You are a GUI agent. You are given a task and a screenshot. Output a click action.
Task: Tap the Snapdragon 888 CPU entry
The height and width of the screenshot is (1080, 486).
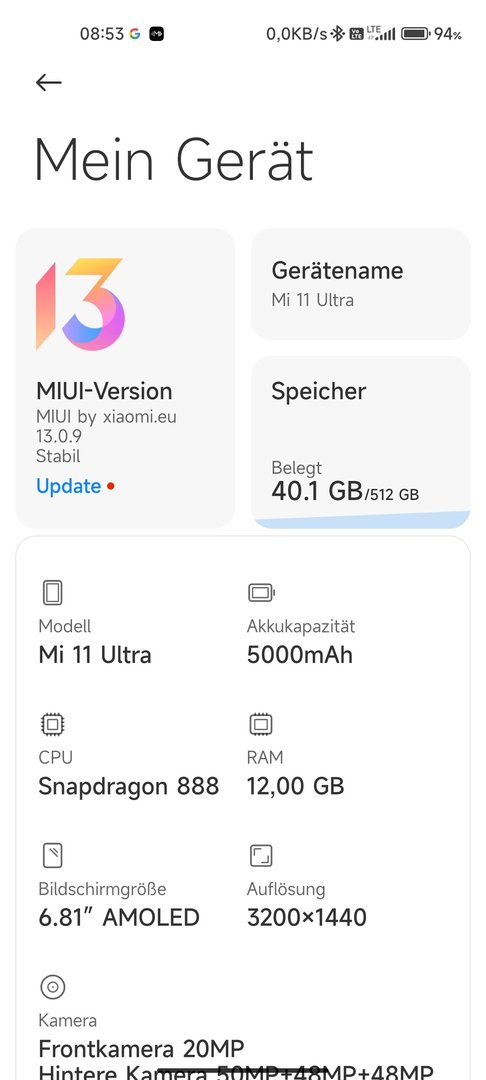pyautogui.click(x=129, y=786)
